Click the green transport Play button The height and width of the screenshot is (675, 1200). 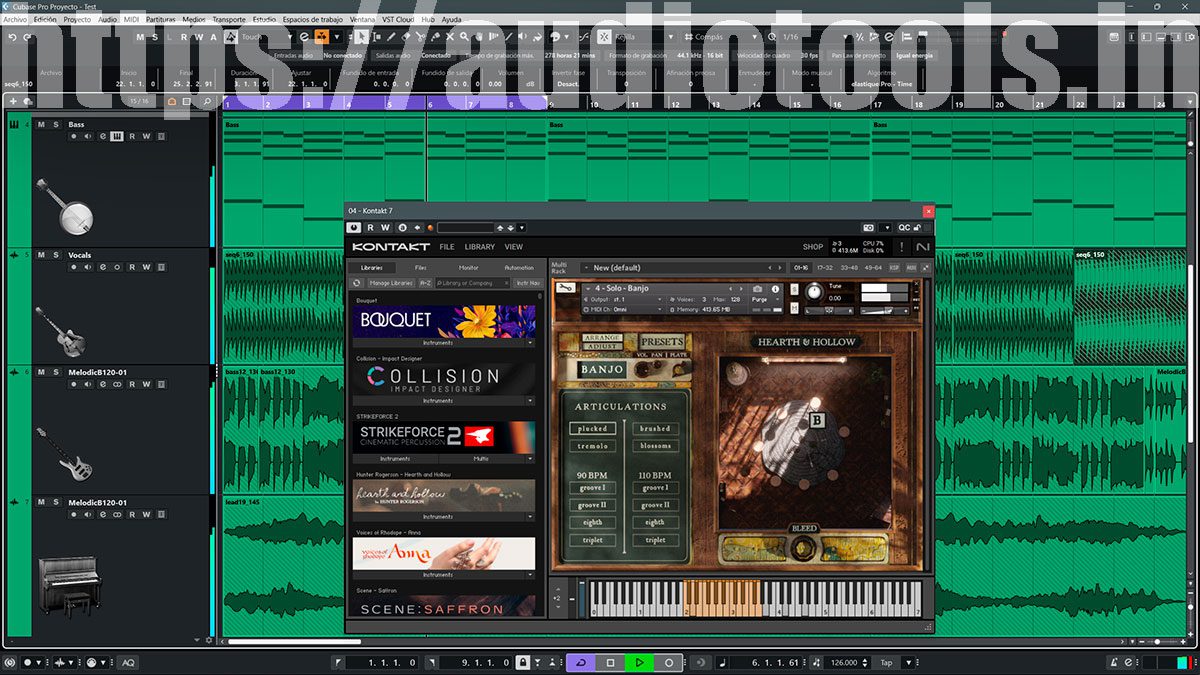click(639, 662)
